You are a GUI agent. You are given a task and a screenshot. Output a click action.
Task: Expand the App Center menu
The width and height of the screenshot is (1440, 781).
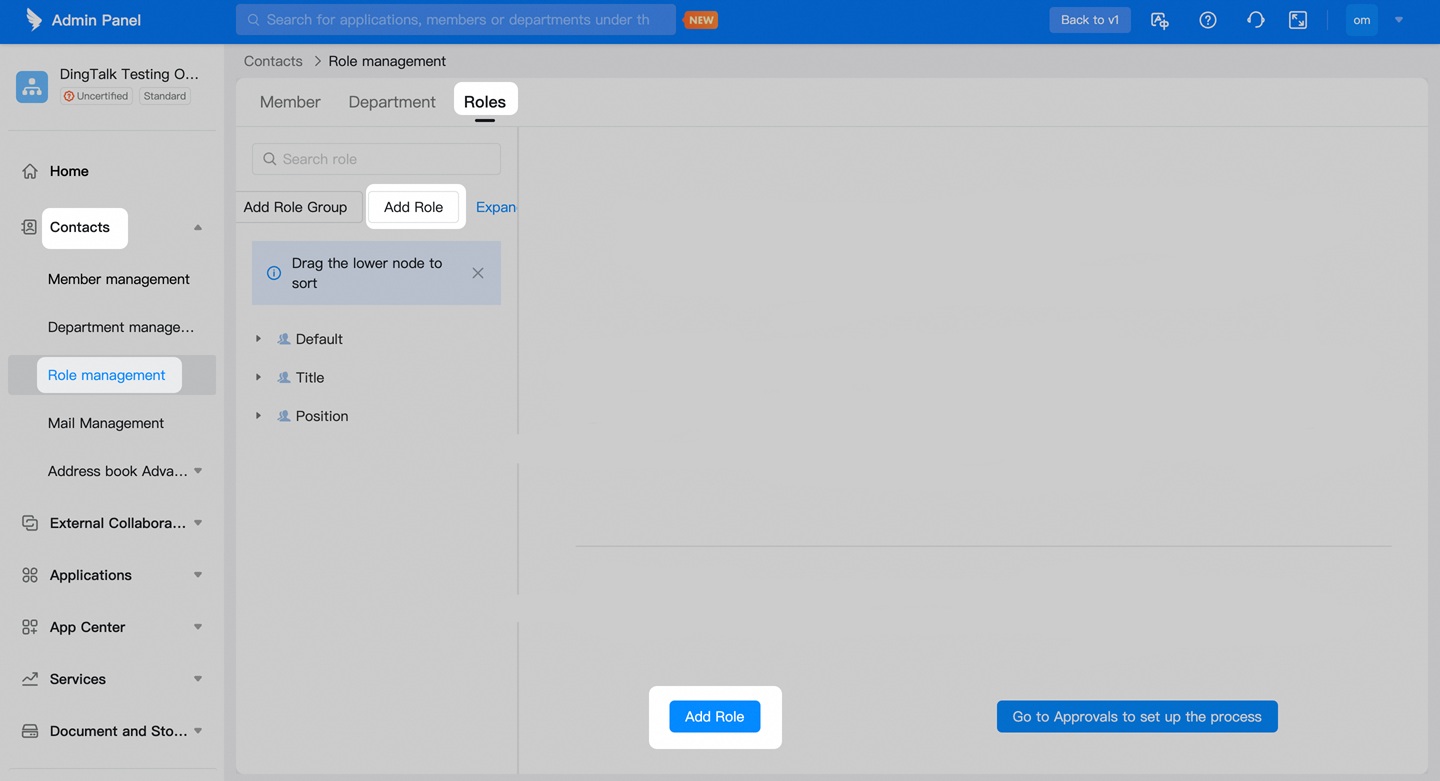(x=198, y=627)
